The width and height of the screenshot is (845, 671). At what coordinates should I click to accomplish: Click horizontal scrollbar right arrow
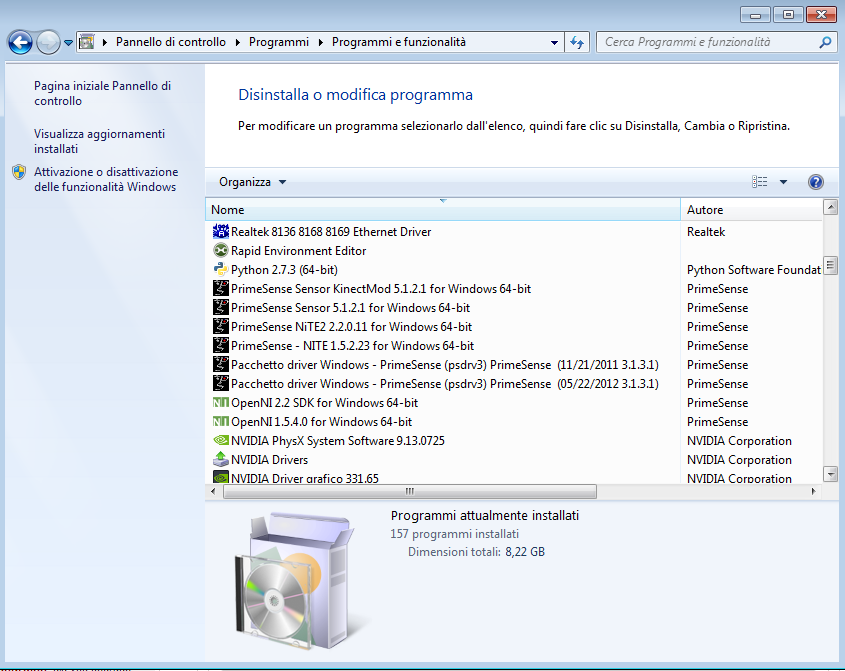tap(813, 491)
